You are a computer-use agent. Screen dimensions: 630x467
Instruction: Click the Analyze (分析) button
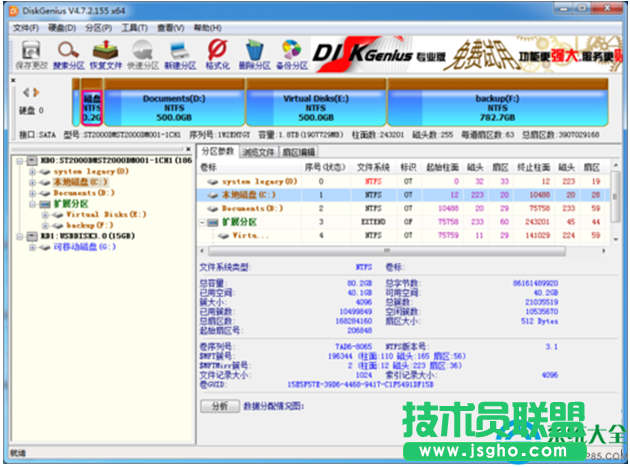pos(220,406)
